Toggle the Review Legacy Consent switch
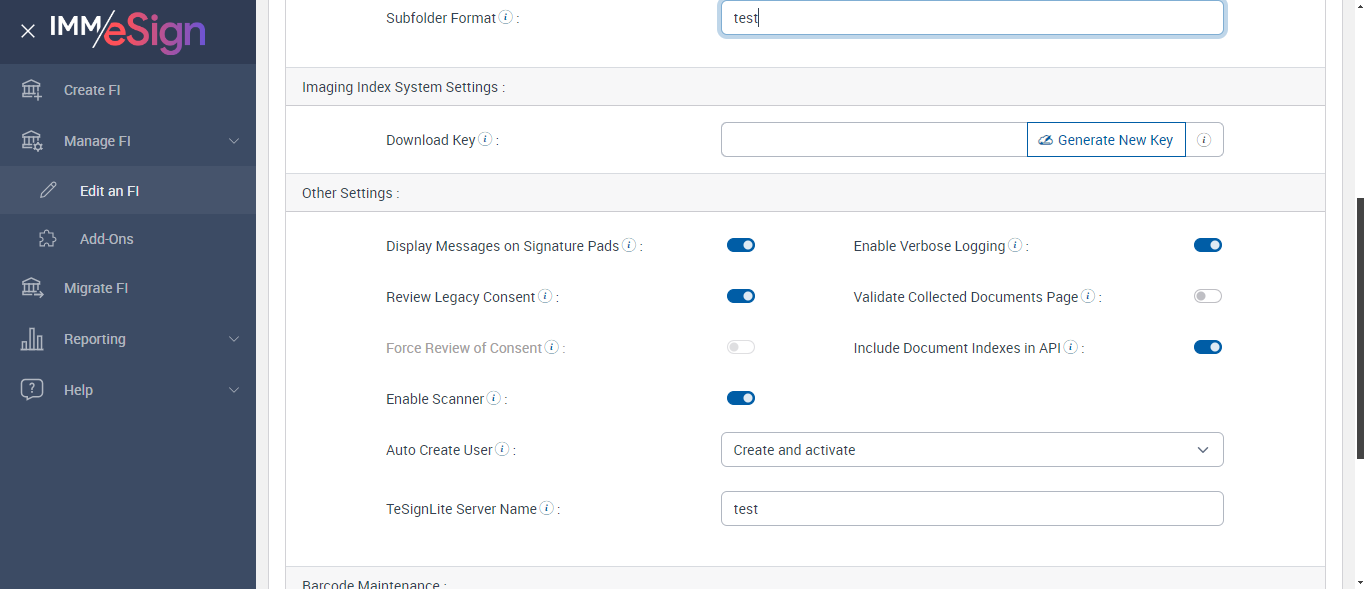The image size is (1366, 589). click(741, 296)
